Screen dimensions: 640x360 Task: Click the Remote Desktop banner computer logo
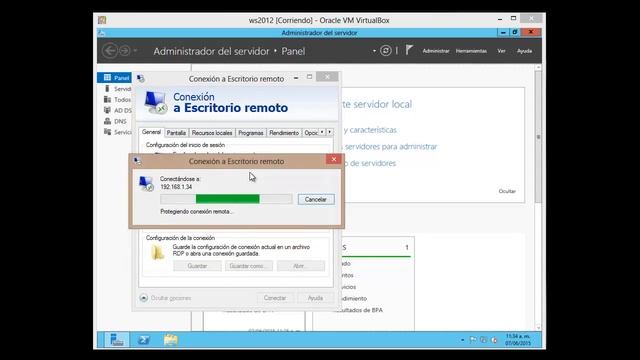click(156, 102)
